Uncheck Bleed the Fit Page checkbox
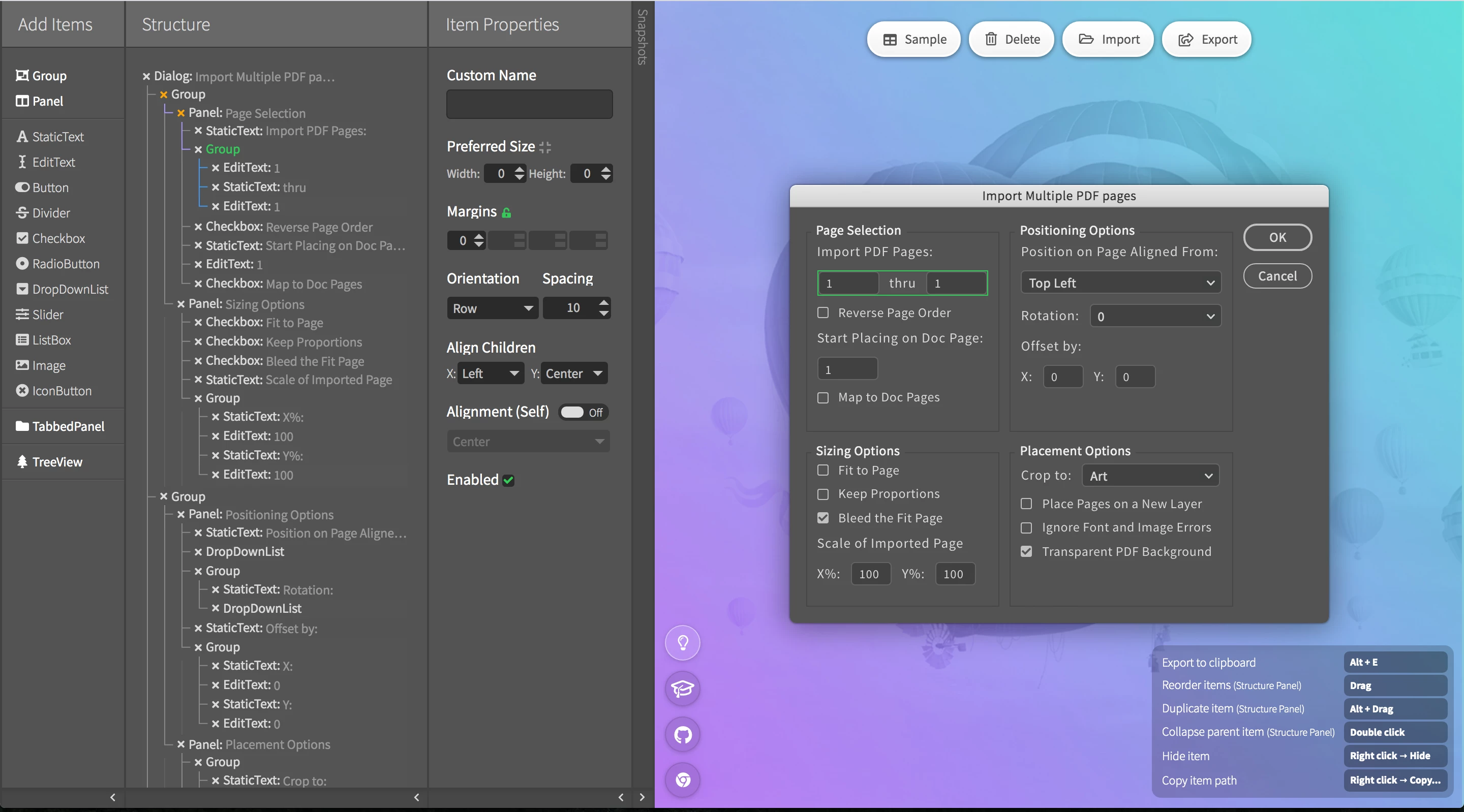1464x812 pixels. point(822,518)
